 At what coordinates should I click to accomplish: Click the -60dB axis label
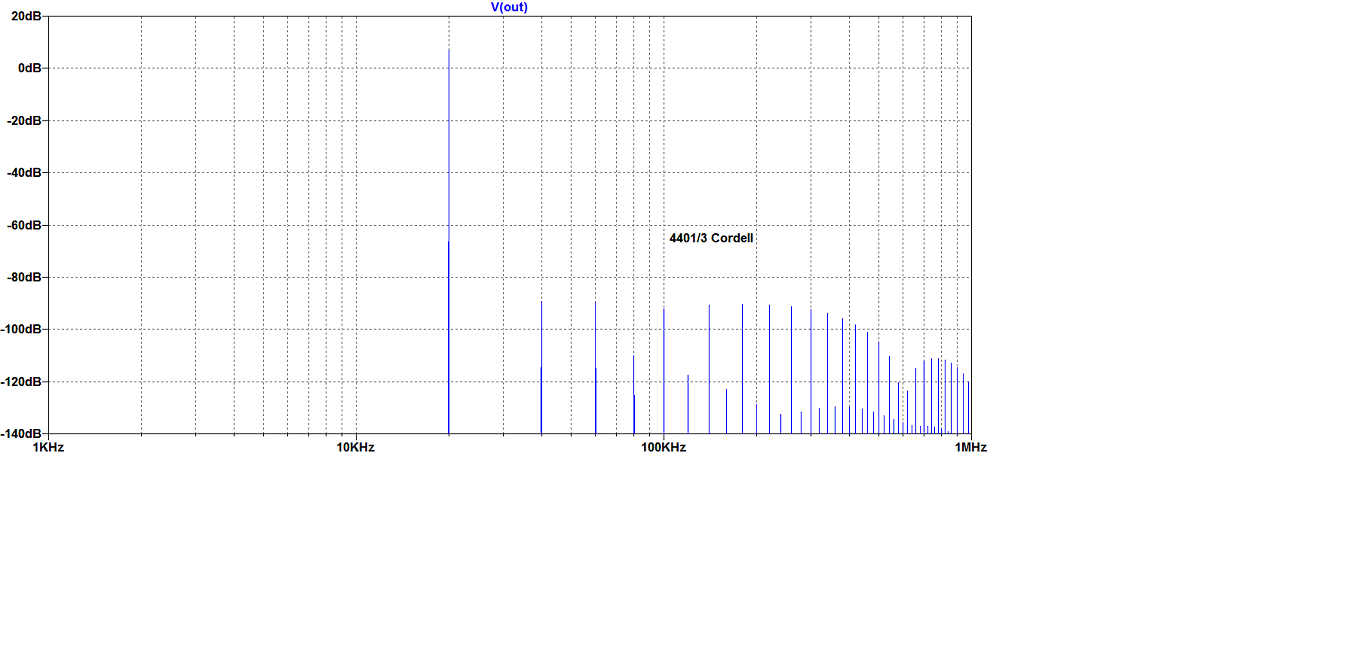[25, 225]
